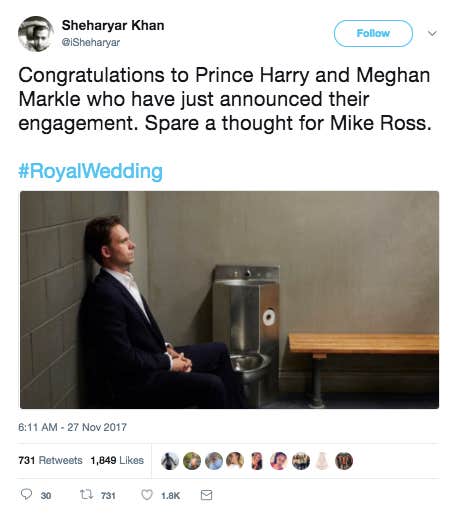
Task: Click the second liker avatar
Action: tap(192, 461)
